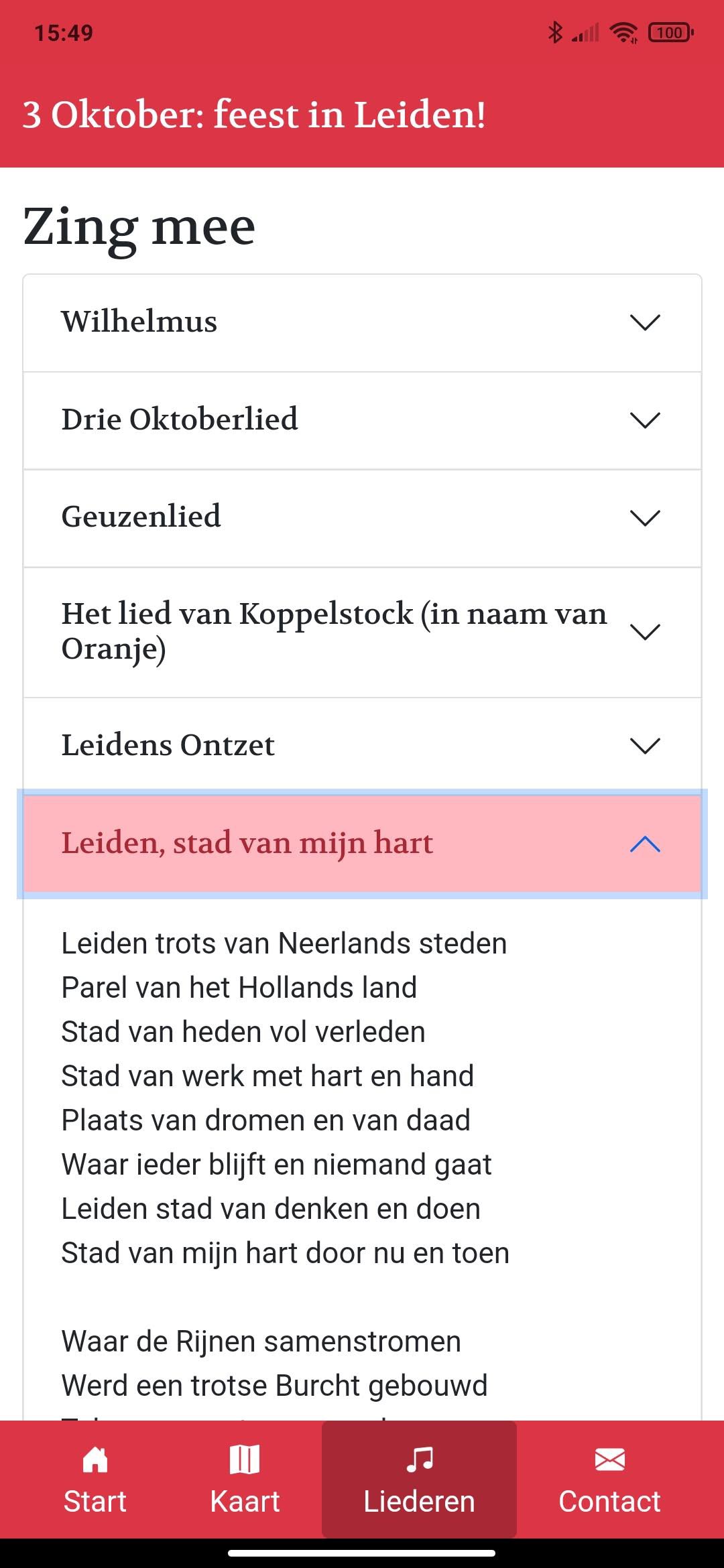Expand the Leidens Ontzet chevron
This screenshot has height=1568, width=724.
646,746
